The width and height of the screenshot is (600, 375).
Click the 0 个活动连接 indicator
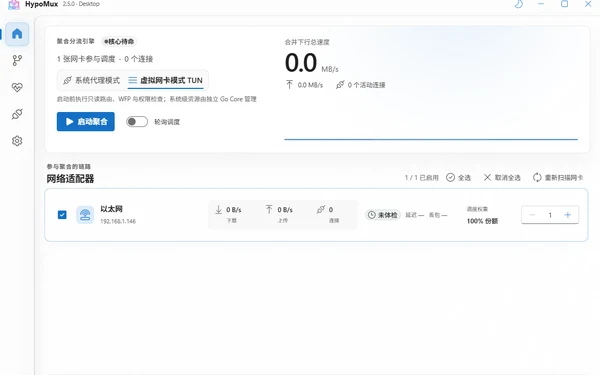[360, 85]
